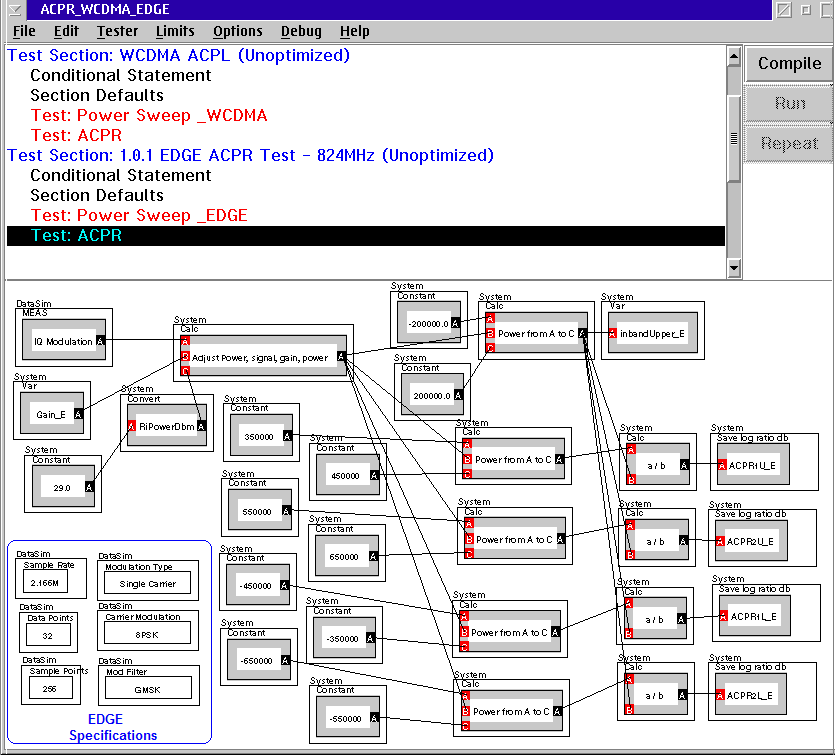836x755 pixels.
Task: Open the Limits menu
Action: tap(175, 31)
